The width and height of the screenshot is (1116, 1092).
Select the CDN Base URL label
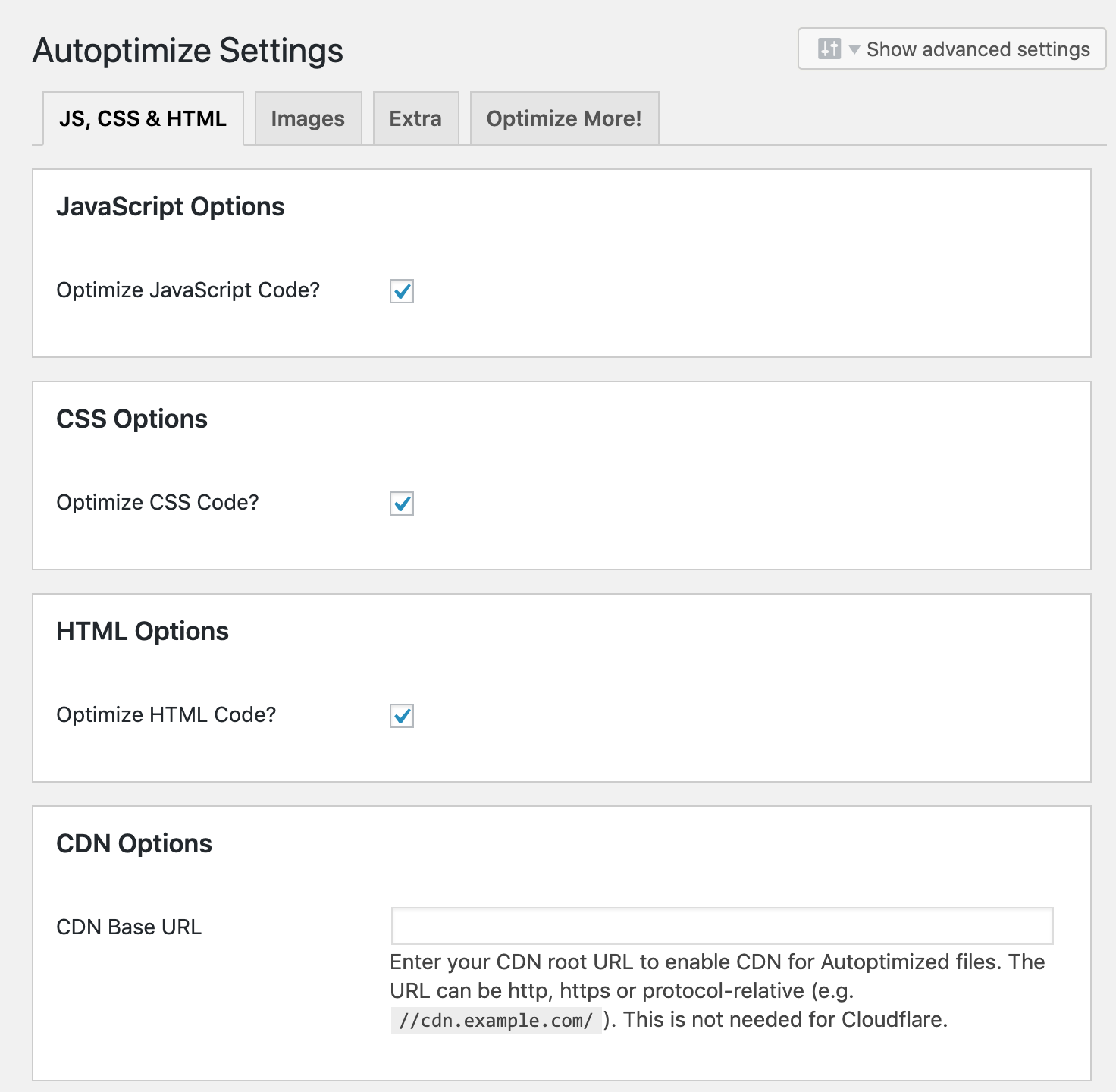tap(128, 926)
